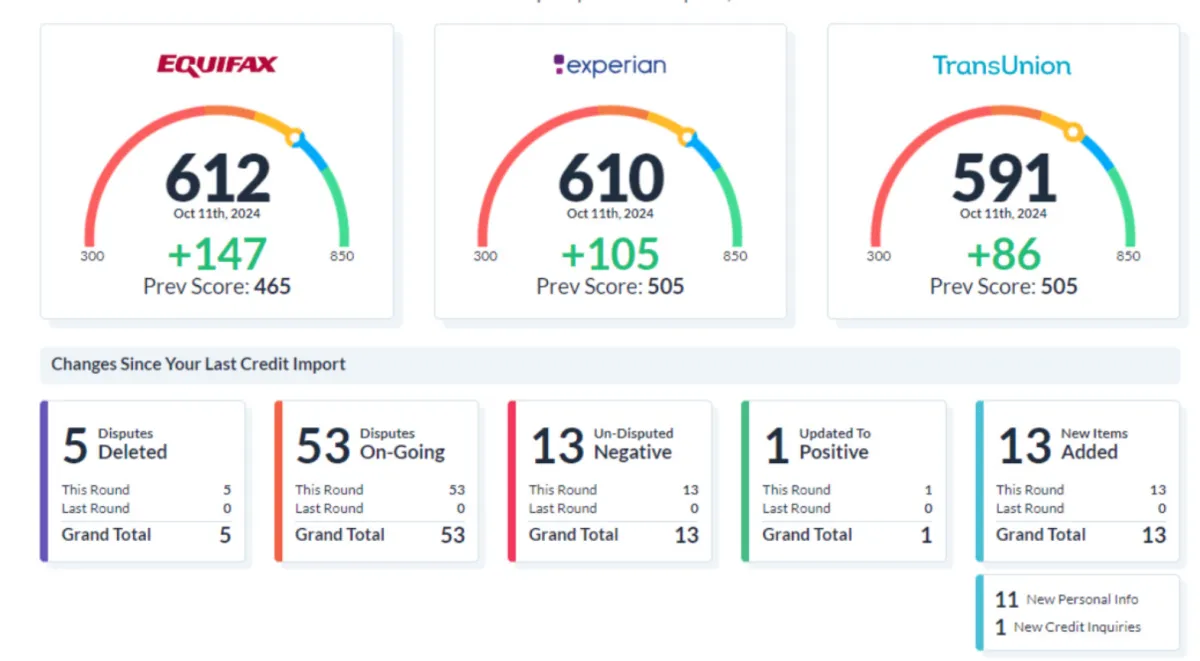
Task: Open the Un-Disputed Negative card
Action: click(x=610, y=481)
